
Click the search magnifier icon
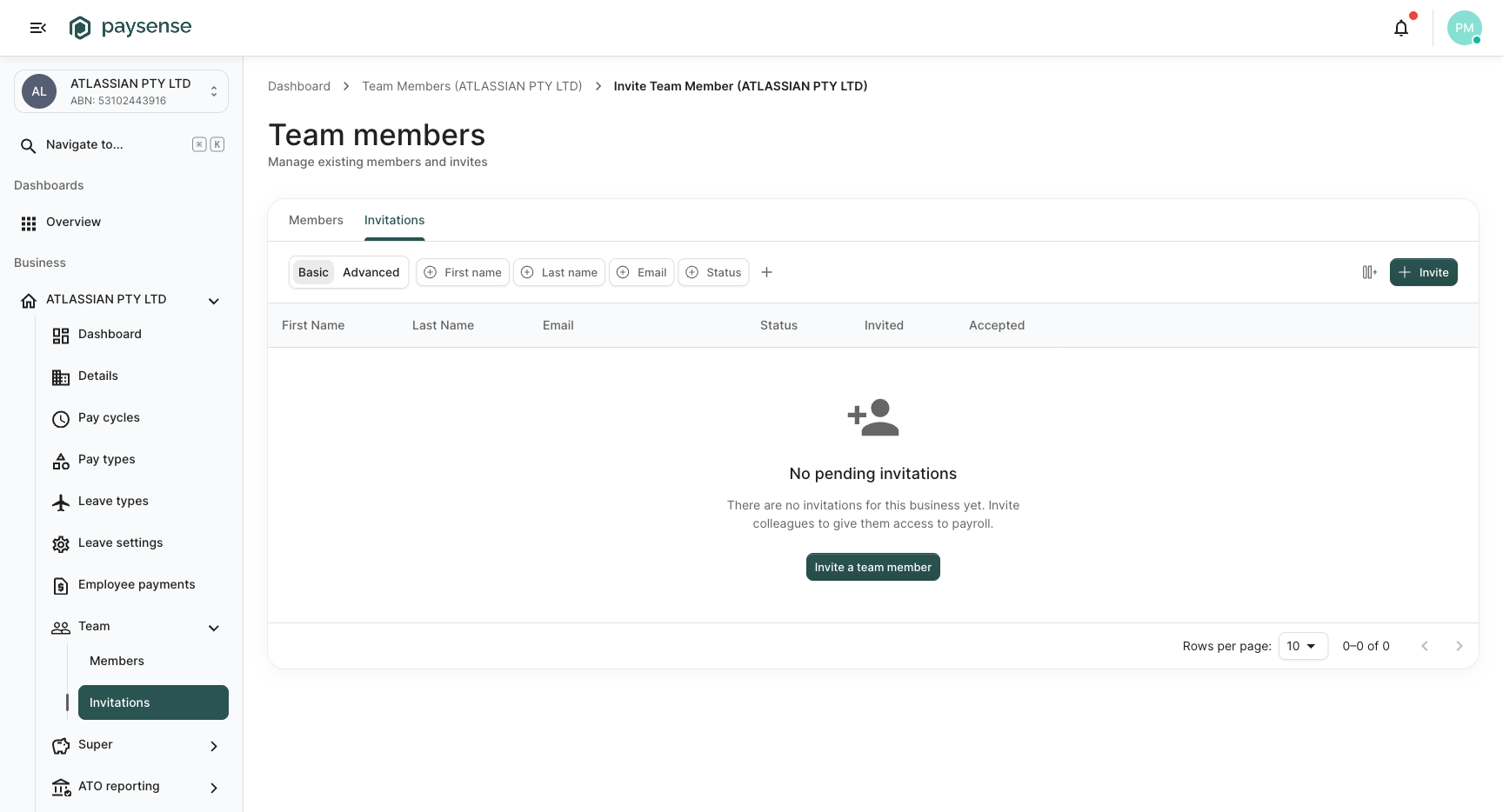[x=29, y=145]
